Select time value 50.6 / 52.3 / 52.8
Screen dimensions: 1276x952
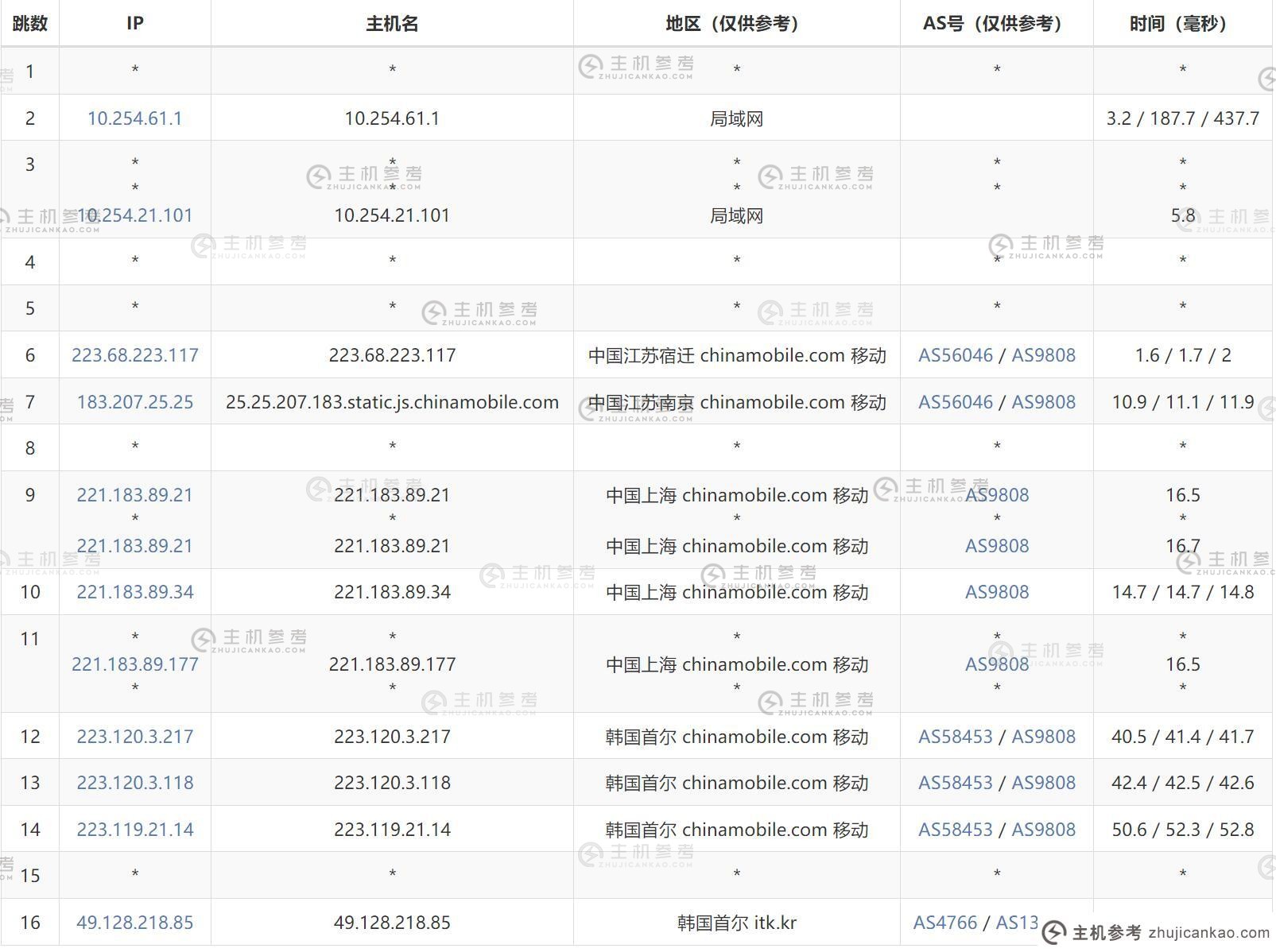1183,830
